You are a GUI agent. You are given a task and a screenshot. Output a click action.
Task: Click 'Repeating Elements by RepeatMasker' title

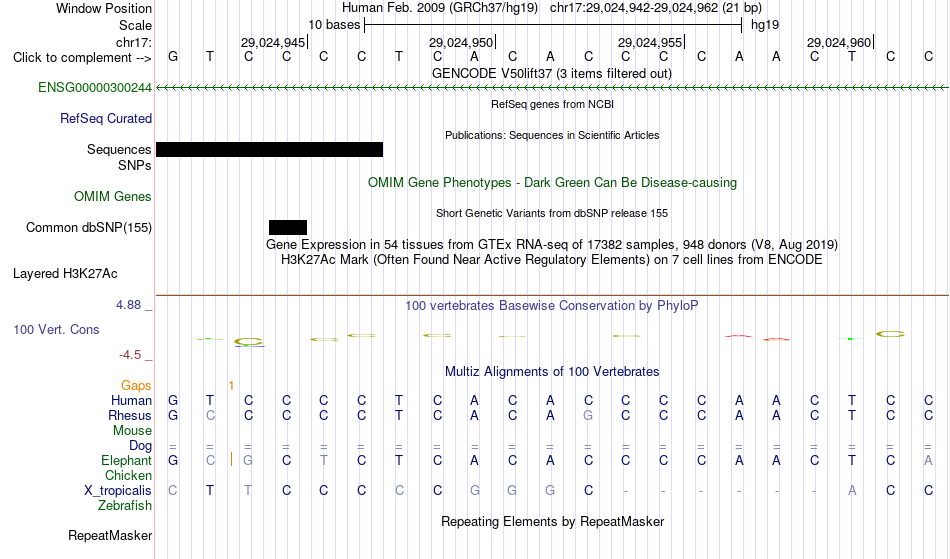[x=553, y=521]
